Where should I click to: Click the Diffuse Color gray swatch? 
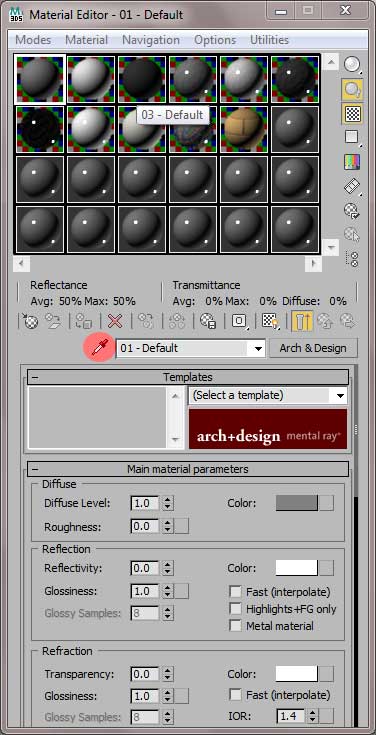297,503
